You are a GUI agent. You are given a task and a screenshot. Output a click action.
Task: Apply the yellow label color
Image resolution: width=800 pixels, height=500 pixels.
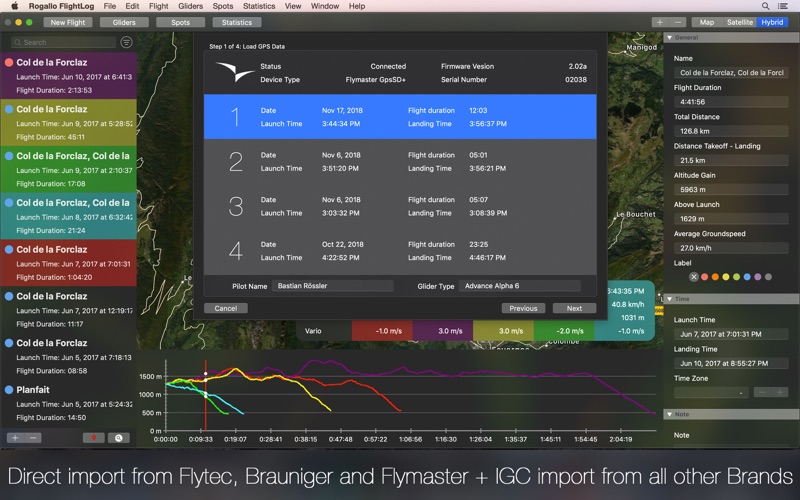click(726, 277)
